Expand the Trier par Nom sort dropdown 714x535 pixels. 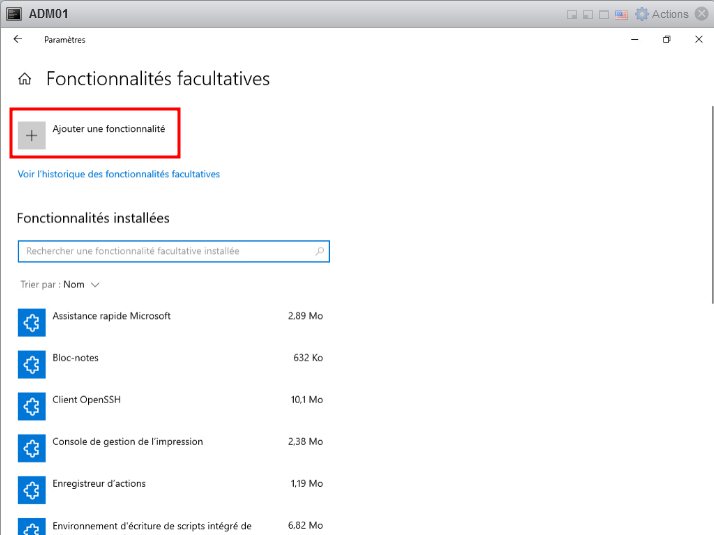pyautogui.click(x=60, y=284)
